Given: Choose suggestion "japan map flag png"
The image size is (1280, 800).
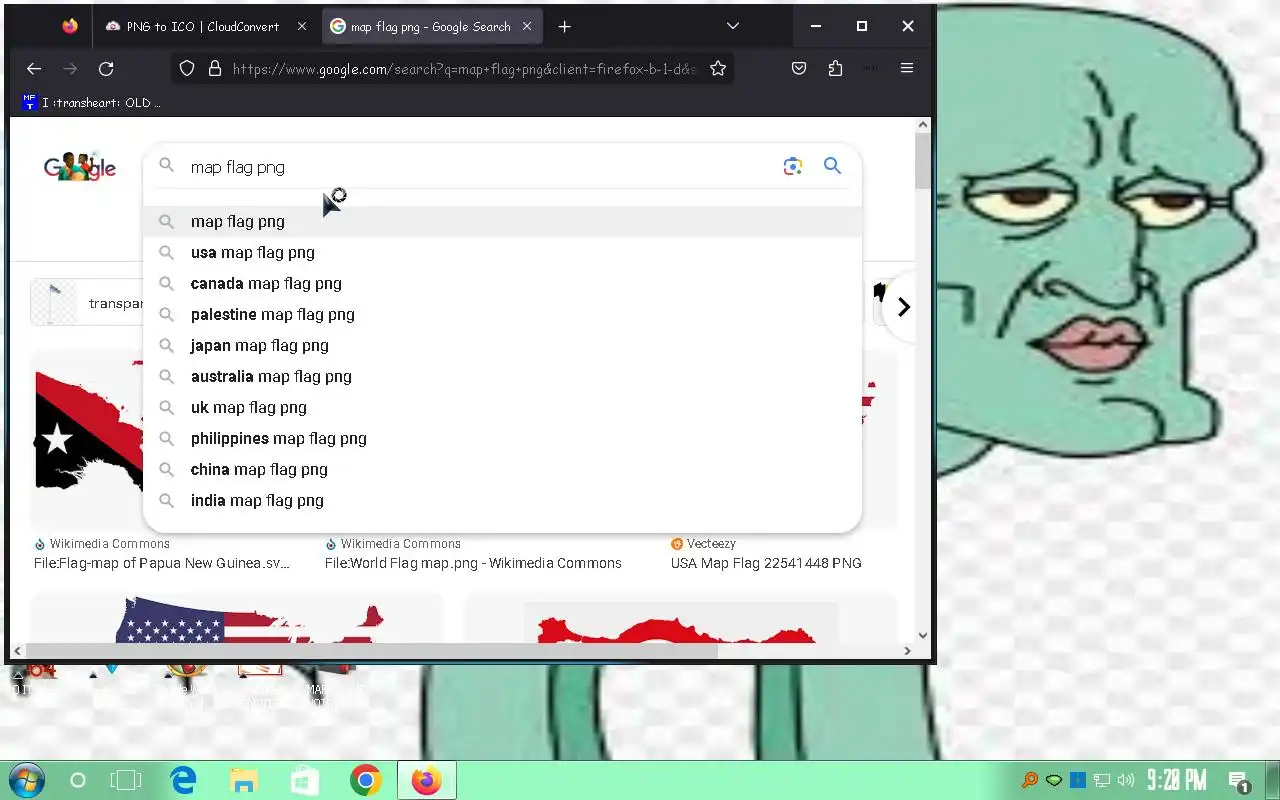Looking at the screenshot, I should coord(502,346).
